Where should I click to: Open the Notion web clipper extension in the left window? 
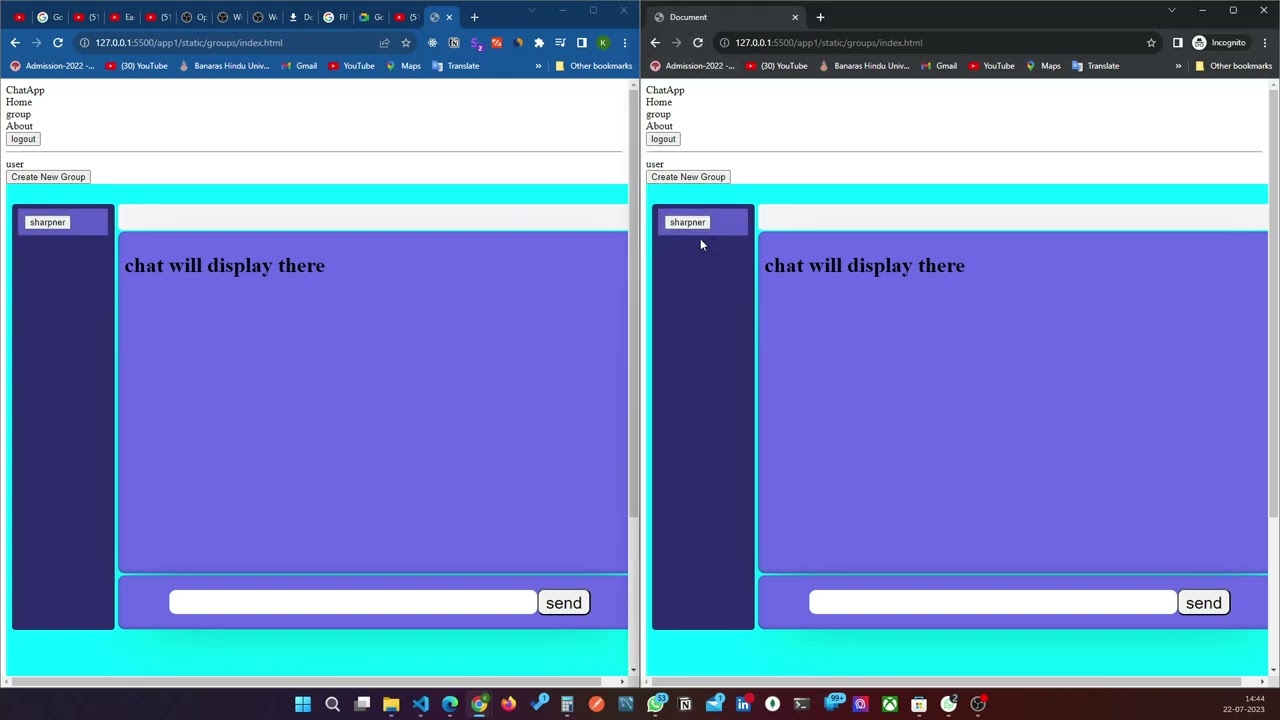(x=454, y=43)
